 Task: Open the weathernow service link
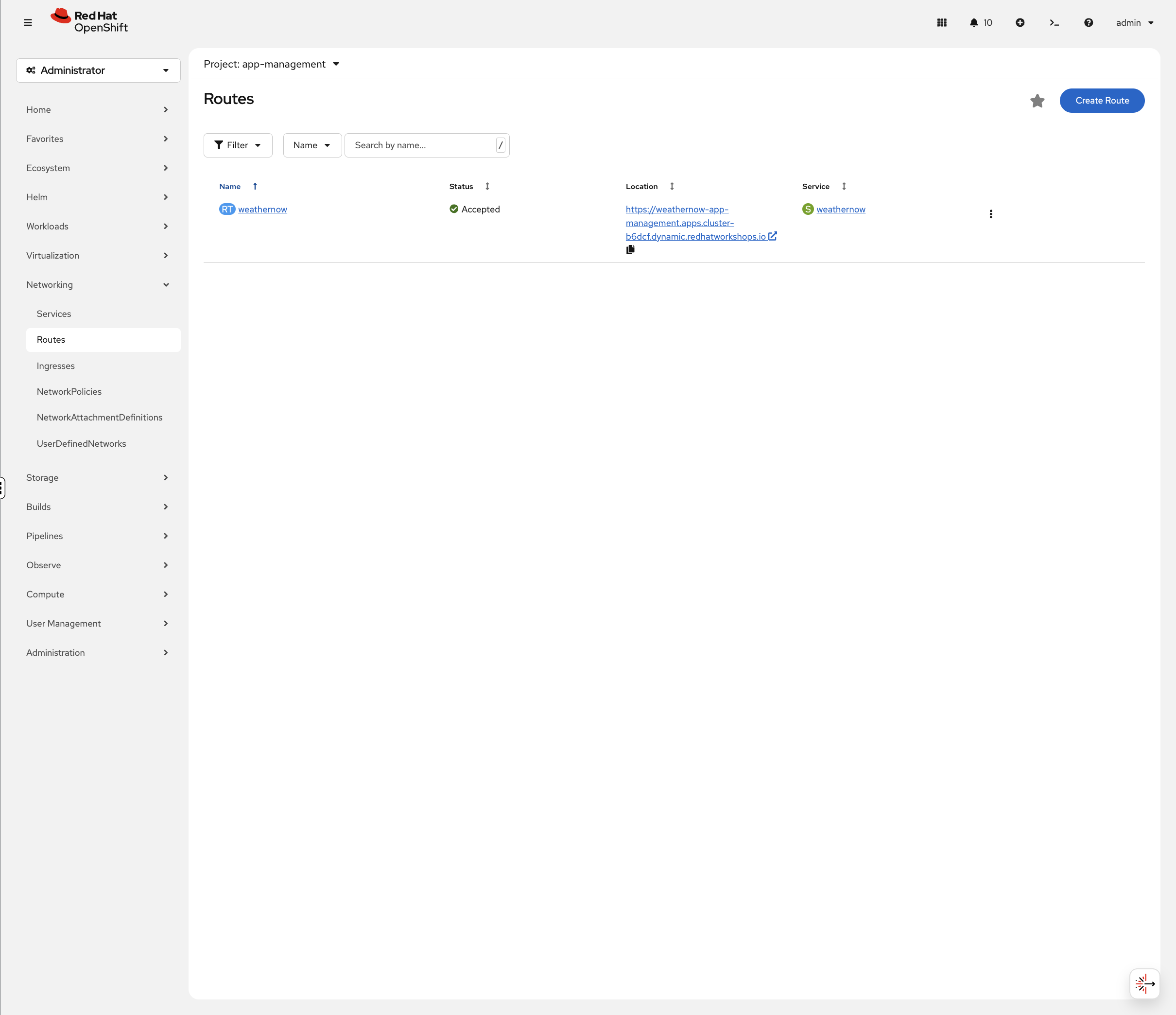pos(841,210)
